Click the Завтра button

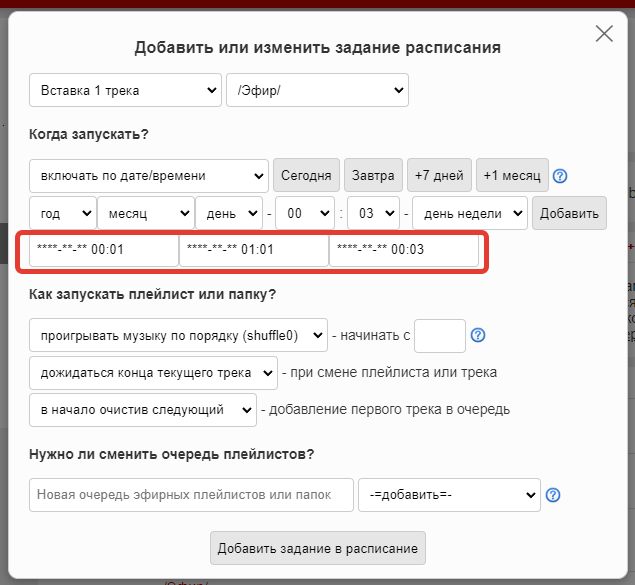[x=373, y=175]
